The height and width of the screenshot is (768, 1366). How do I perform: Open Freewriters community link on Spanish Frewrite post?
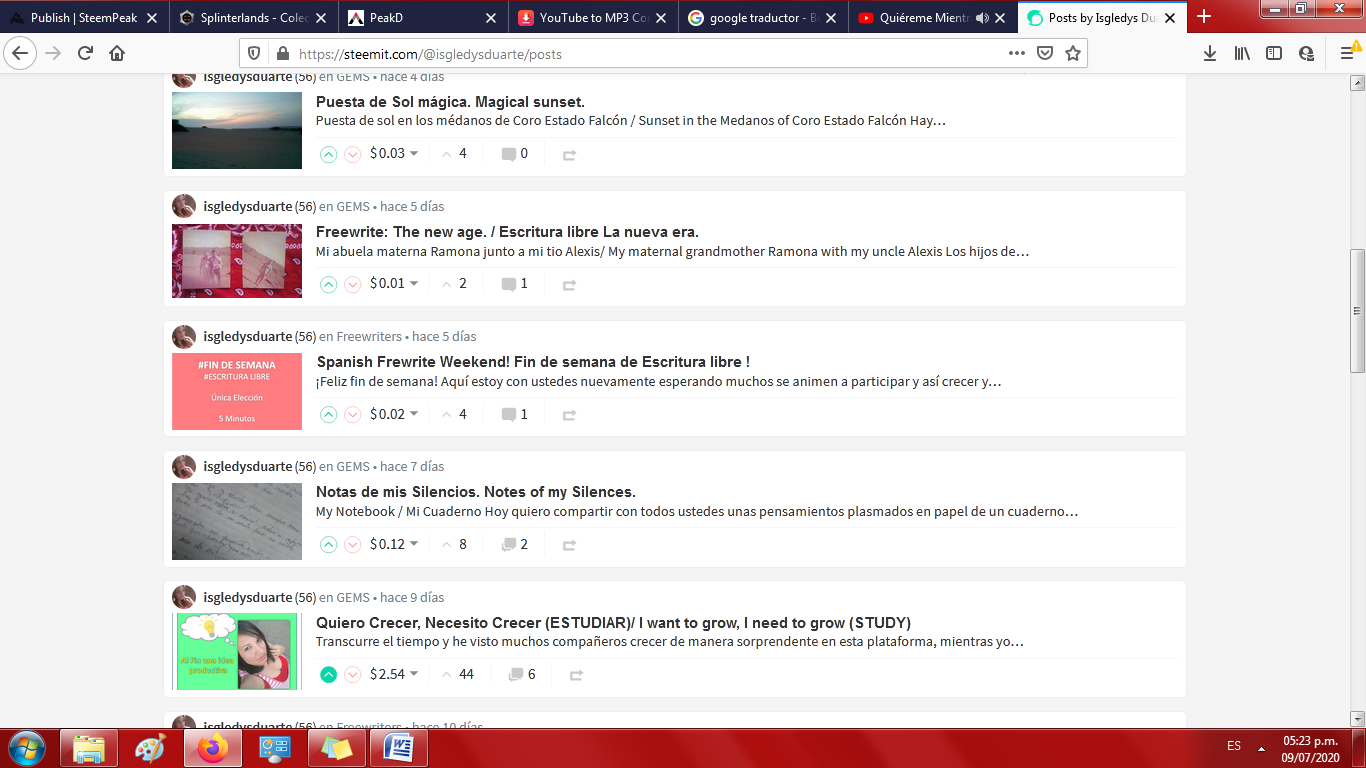369,336
